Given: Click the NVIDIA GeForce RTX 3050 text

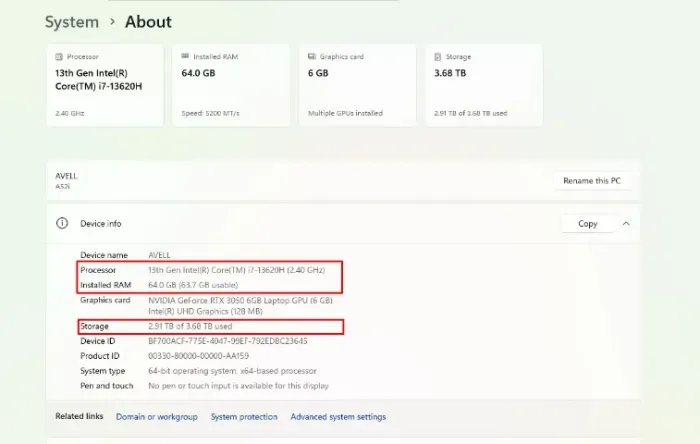Looking at the screenshot, I should (240, 300).
